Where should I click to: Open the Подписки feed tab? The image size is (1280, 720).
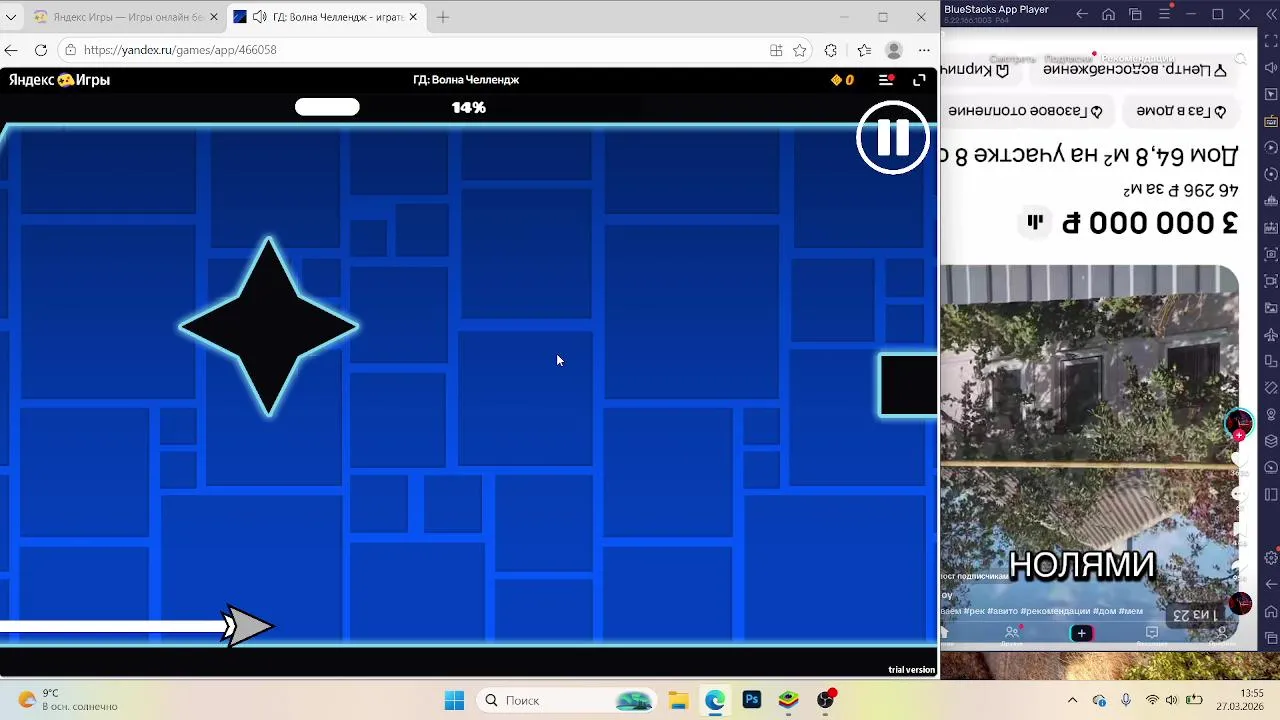1068,59
